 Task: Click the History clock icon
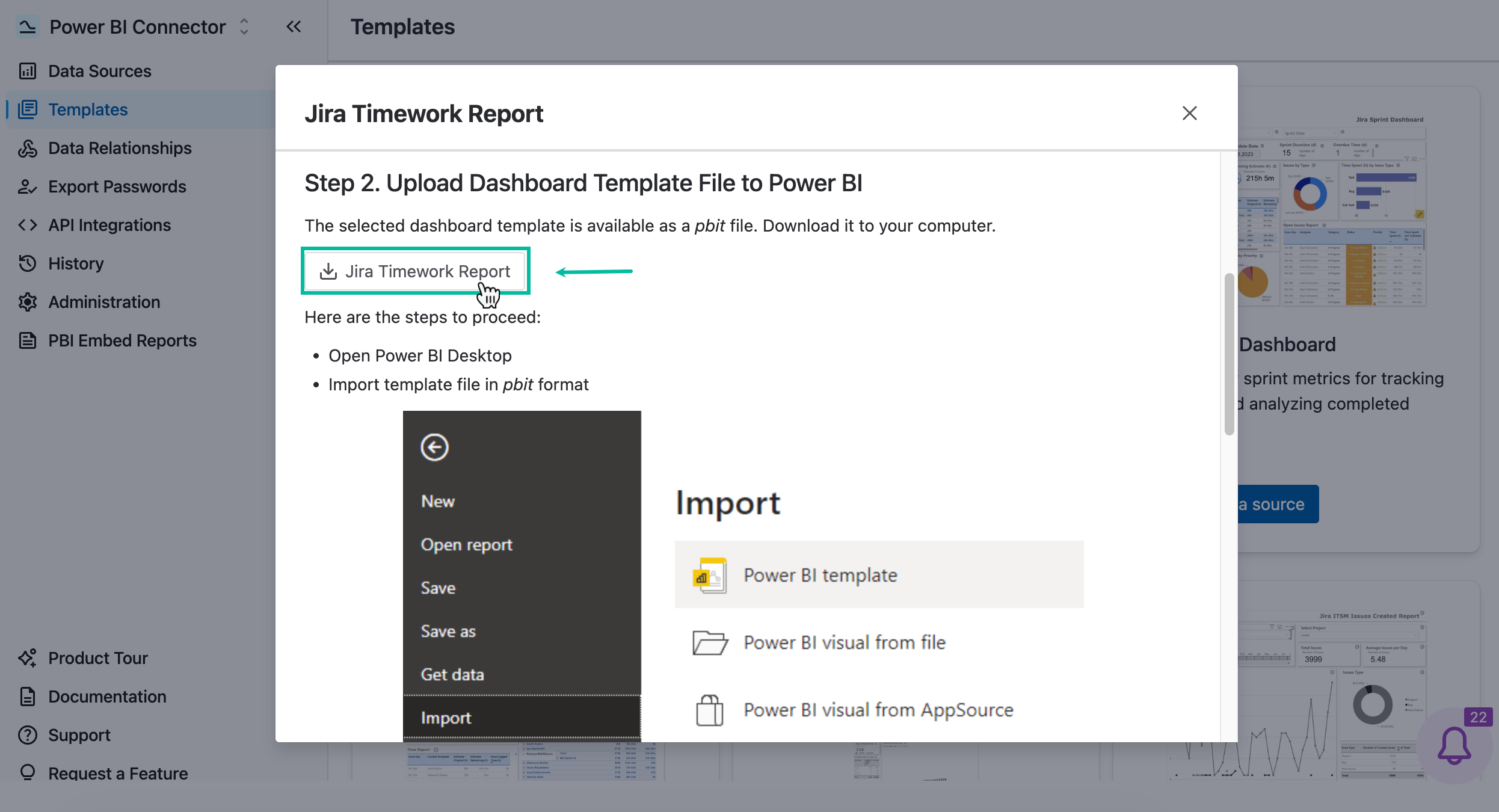tap(28, 263)
